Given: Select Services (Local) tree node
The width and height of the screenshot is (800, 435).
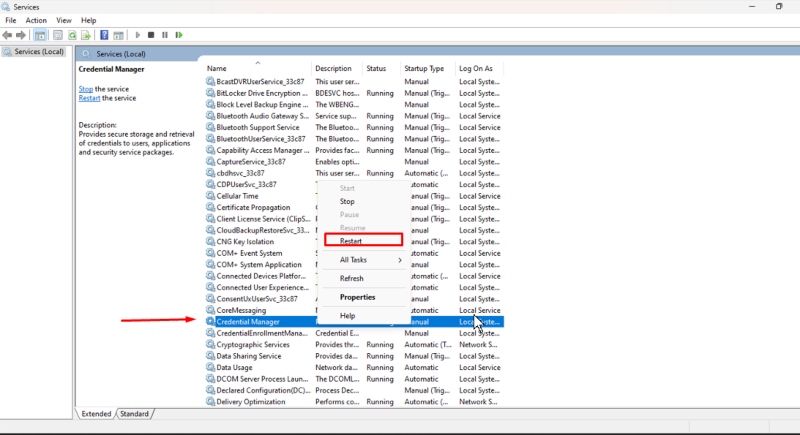Looking at the screenshot, I should tap(34, 52).
